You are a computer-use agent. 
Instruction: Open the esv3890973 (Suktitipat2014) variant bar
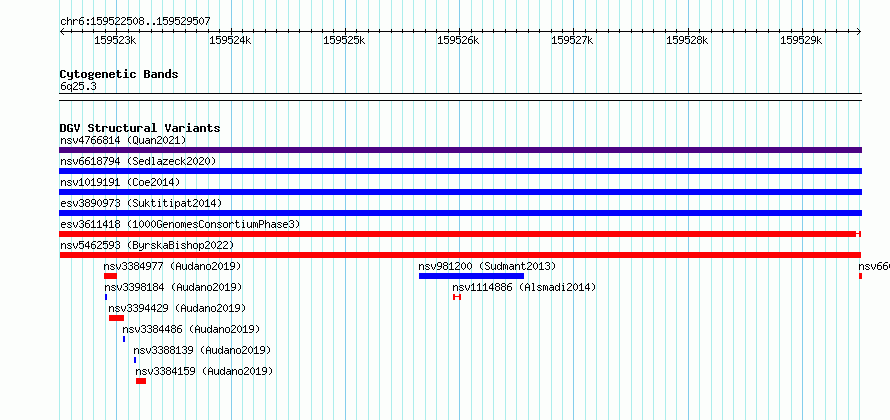tap(460, 213)
